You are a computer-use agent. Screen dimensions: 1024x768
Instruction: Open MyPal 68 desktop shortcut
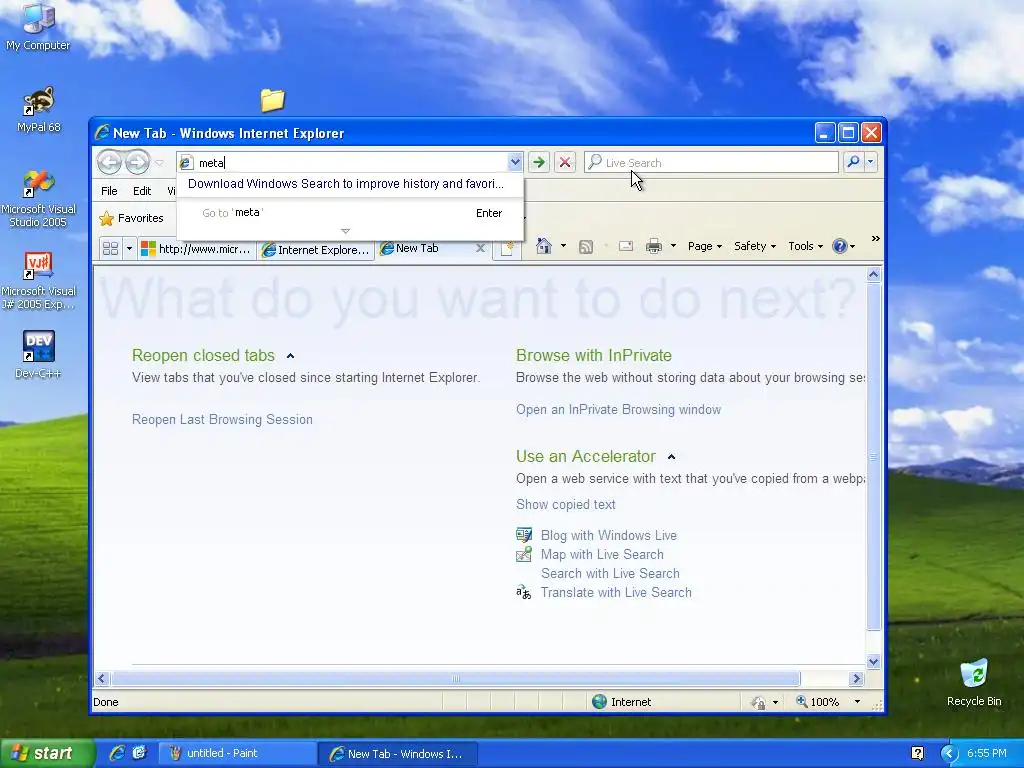click(x=38, y=110)
